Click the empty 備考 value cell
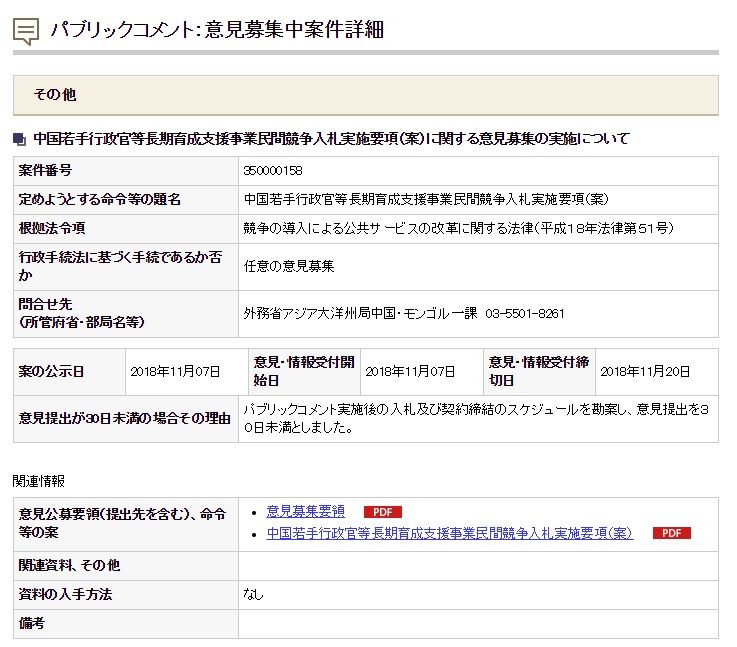This screenshot has width=737, height=647. click(478, 623)
